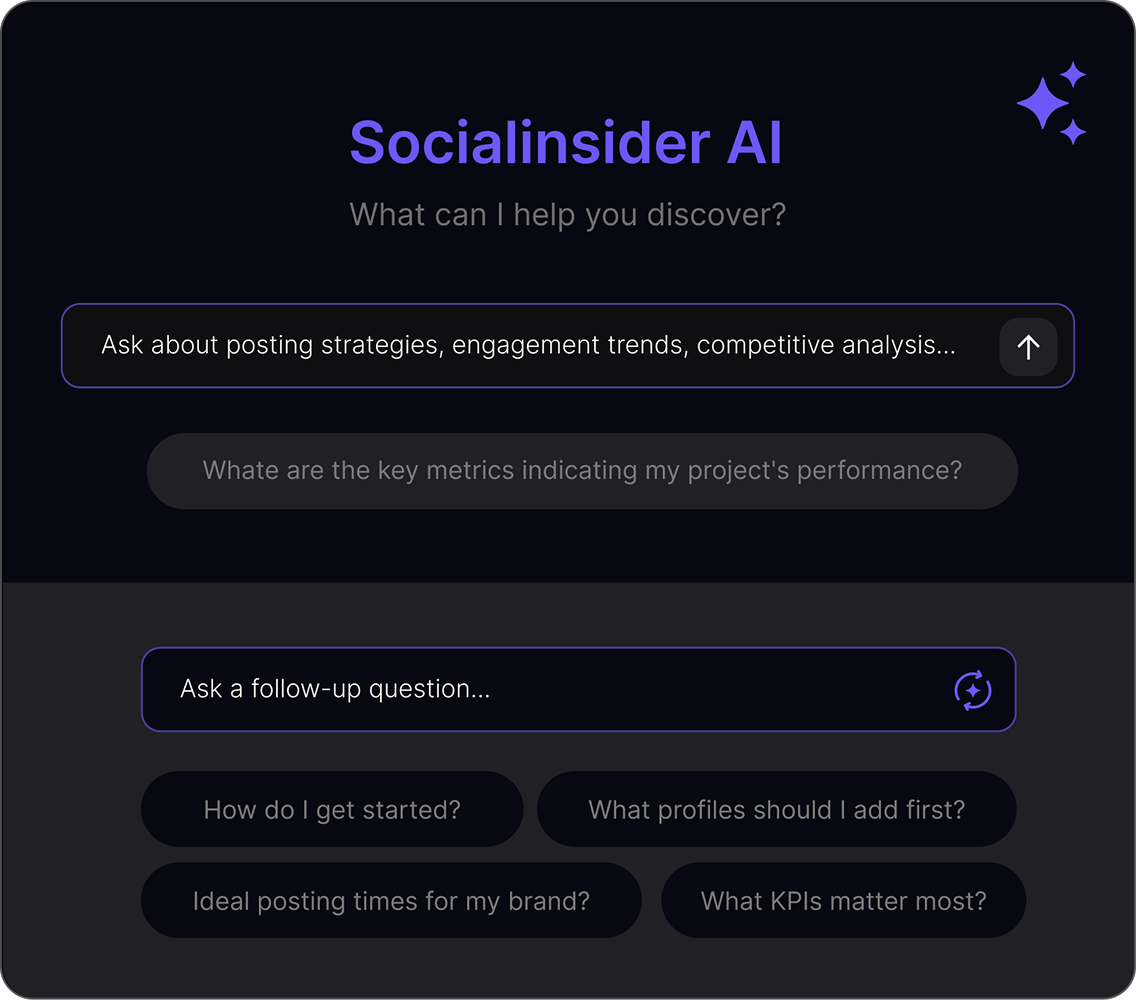Select the suggestion about key metrics performance
Image resolution: width=1136 pixels, height=1000 pixels.
point(583,470)
